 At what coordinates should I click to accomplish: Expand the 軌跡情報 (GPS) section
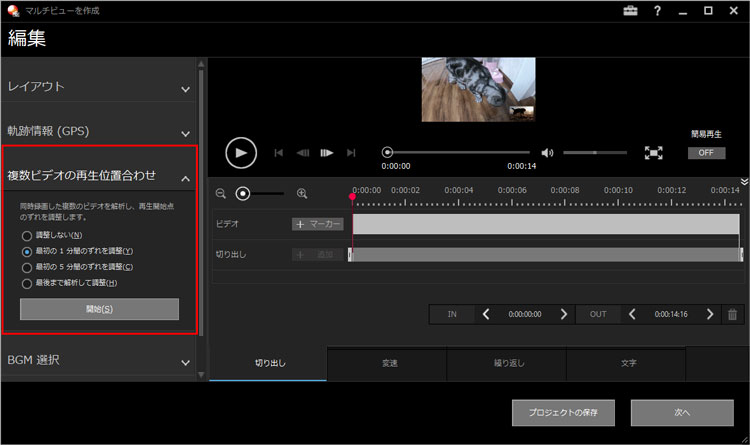[185, 132]
